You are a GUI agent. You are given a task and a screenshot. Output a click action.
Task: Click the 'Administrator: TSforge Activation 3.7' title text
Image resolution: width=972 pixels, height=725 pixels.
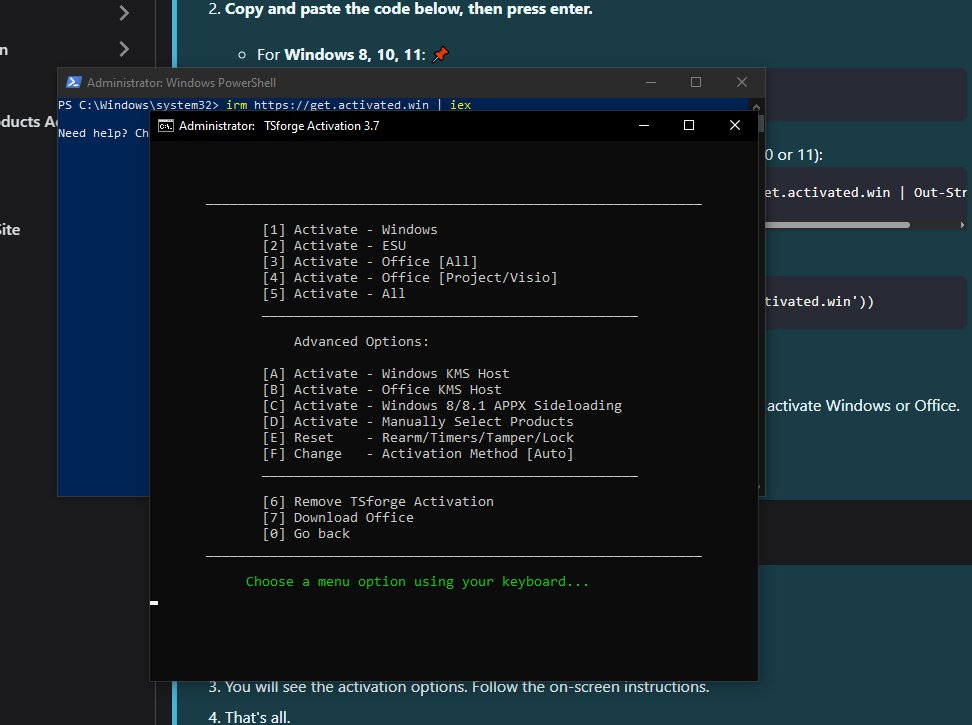(x=279, y=126)
